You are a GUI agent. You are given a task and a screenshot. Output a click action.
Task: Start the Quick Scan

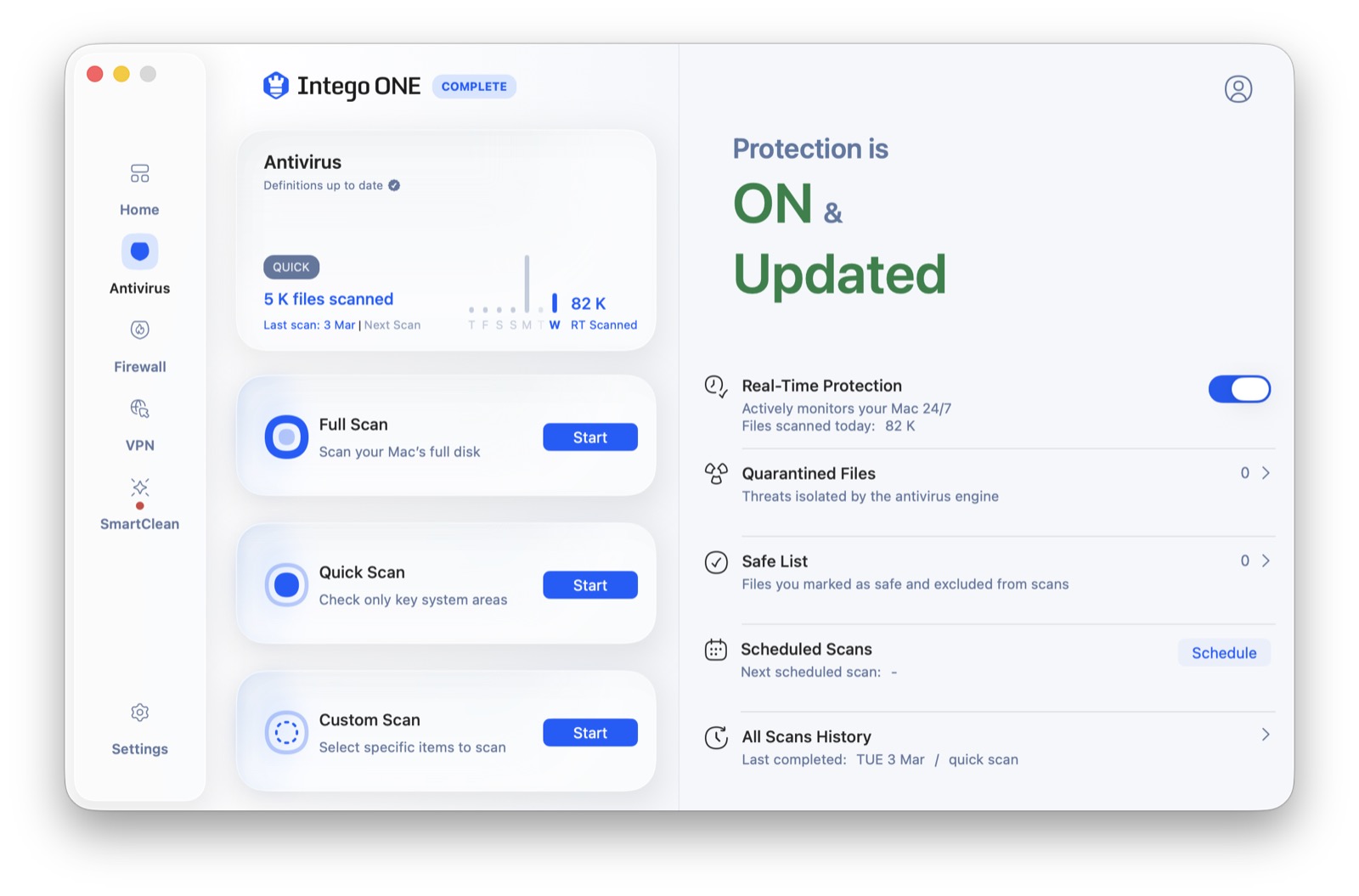590,585
